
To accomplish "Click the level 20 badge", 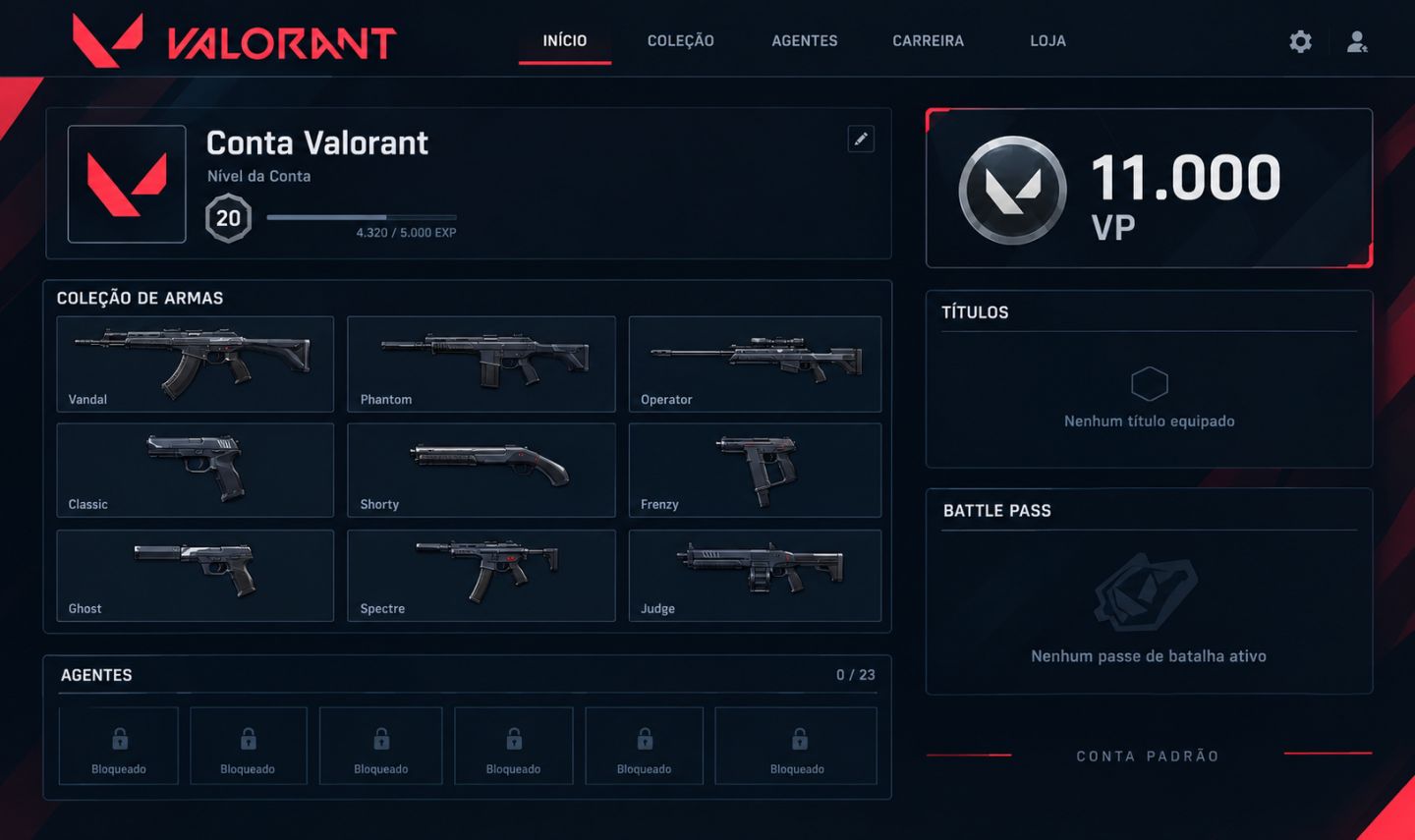I will (x=228, y=218).
